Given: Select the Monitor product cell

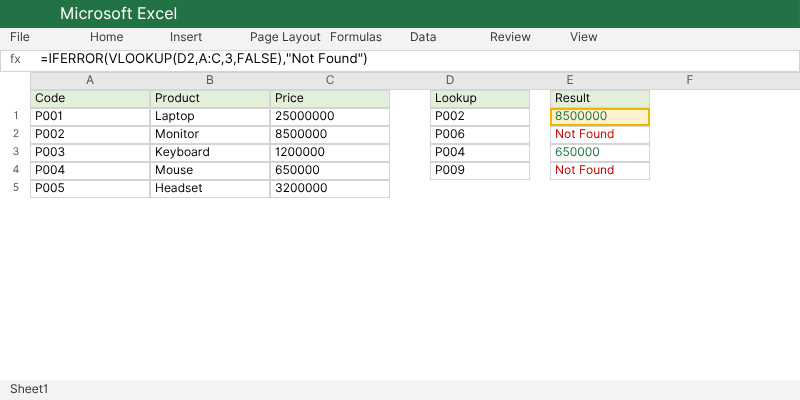Looking at the screenshot, I should pyautogui.click(x=210, y=135).
